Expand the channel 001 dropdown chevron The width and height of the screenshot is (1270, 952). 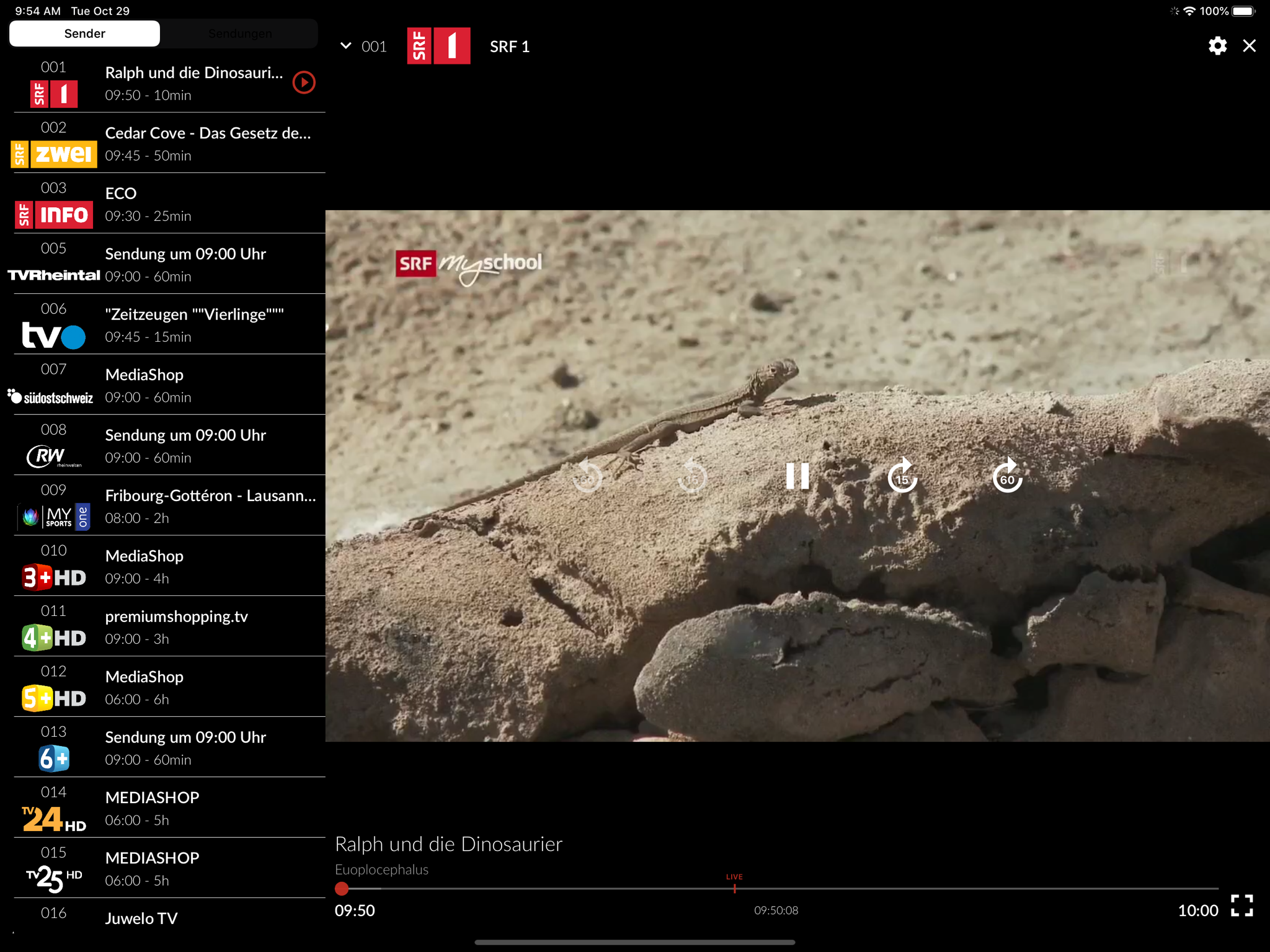coord(346,46)
